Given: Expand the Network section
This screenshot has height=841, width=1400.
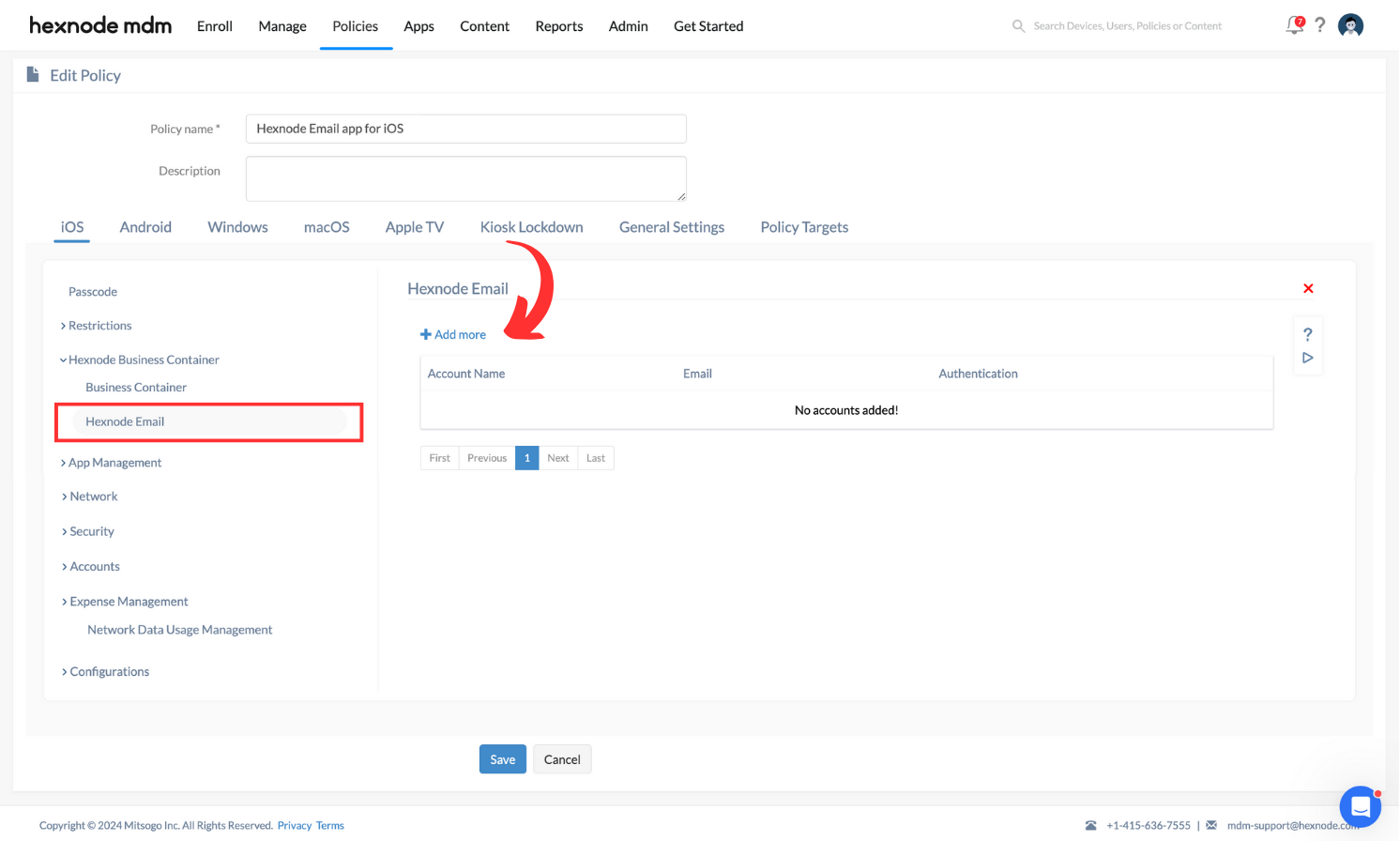Looking at the screenshot, I should click(x=90, y=497).
